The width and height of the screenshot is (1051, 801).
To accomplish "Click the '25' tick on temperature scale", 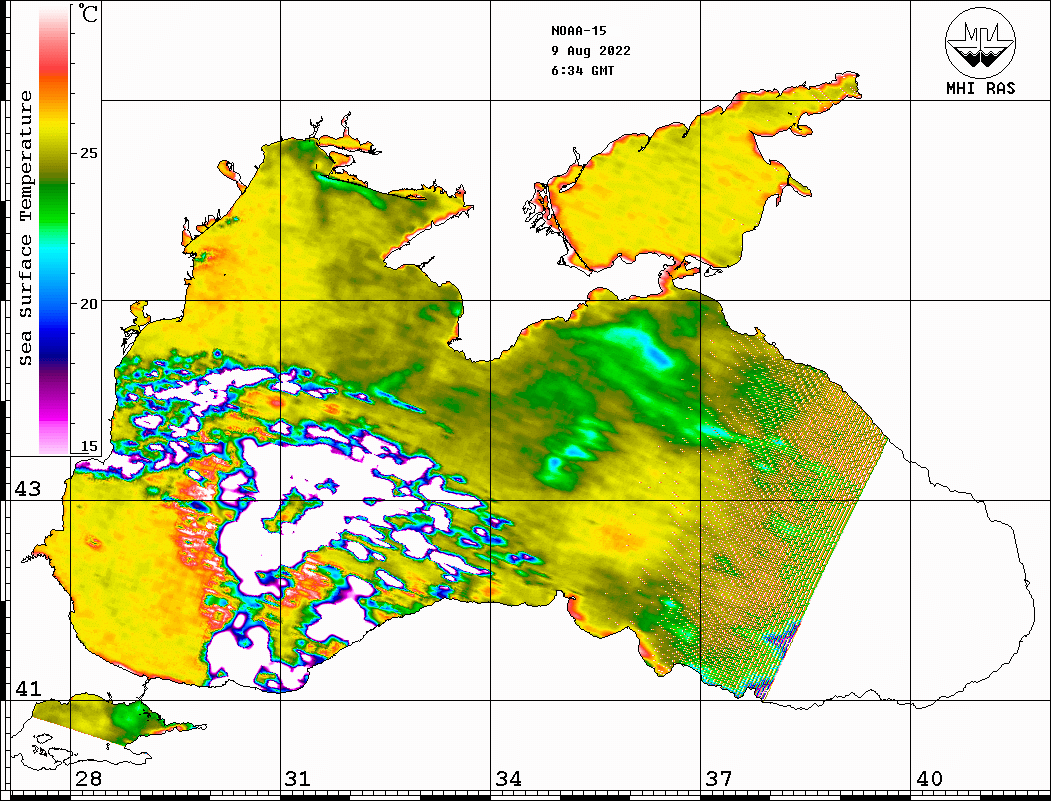I will (x=88, y=153).
